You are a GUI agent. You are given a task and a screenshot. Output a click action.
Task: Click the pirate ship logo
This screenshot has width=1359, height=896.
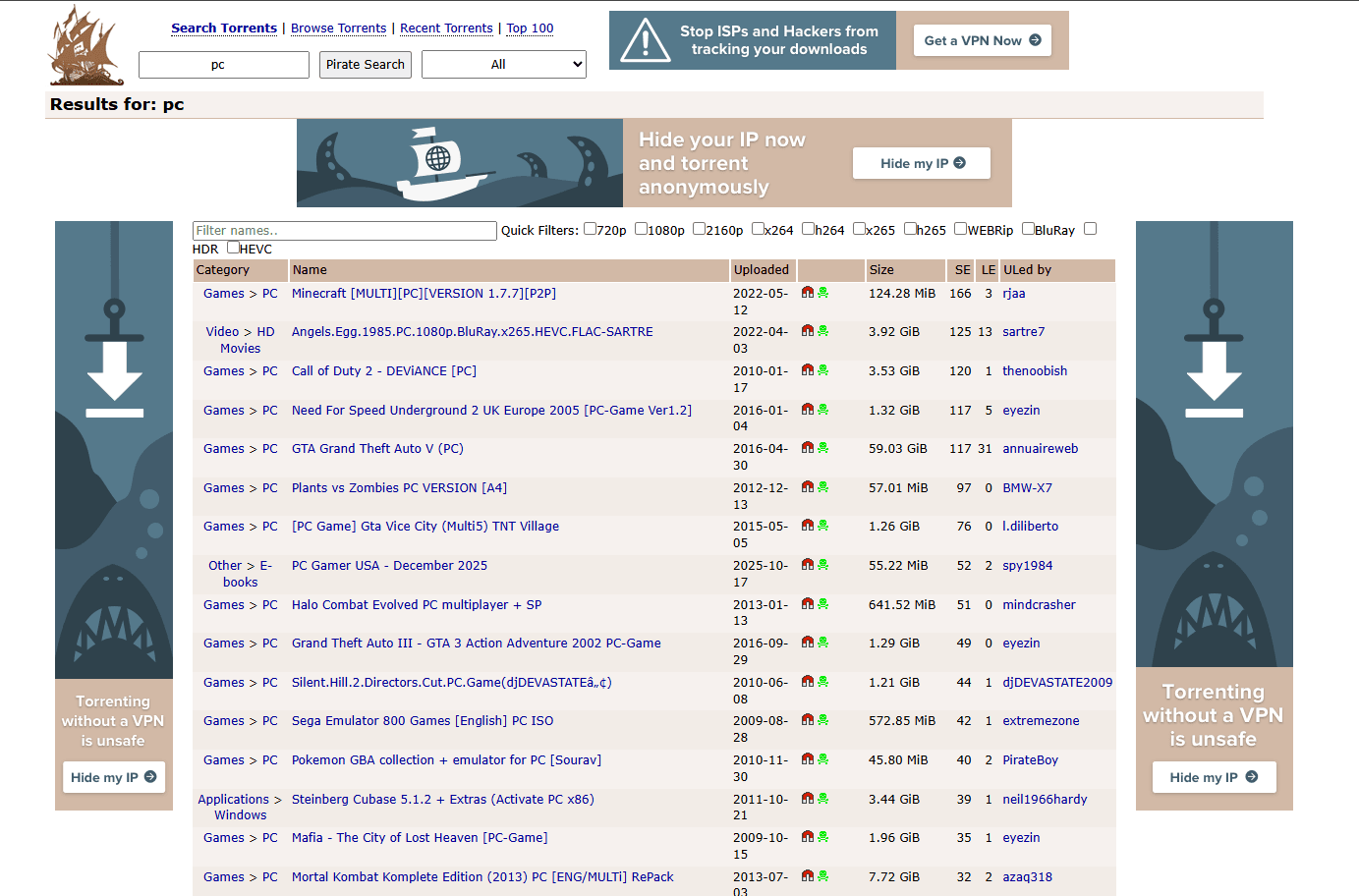[85, 45]
